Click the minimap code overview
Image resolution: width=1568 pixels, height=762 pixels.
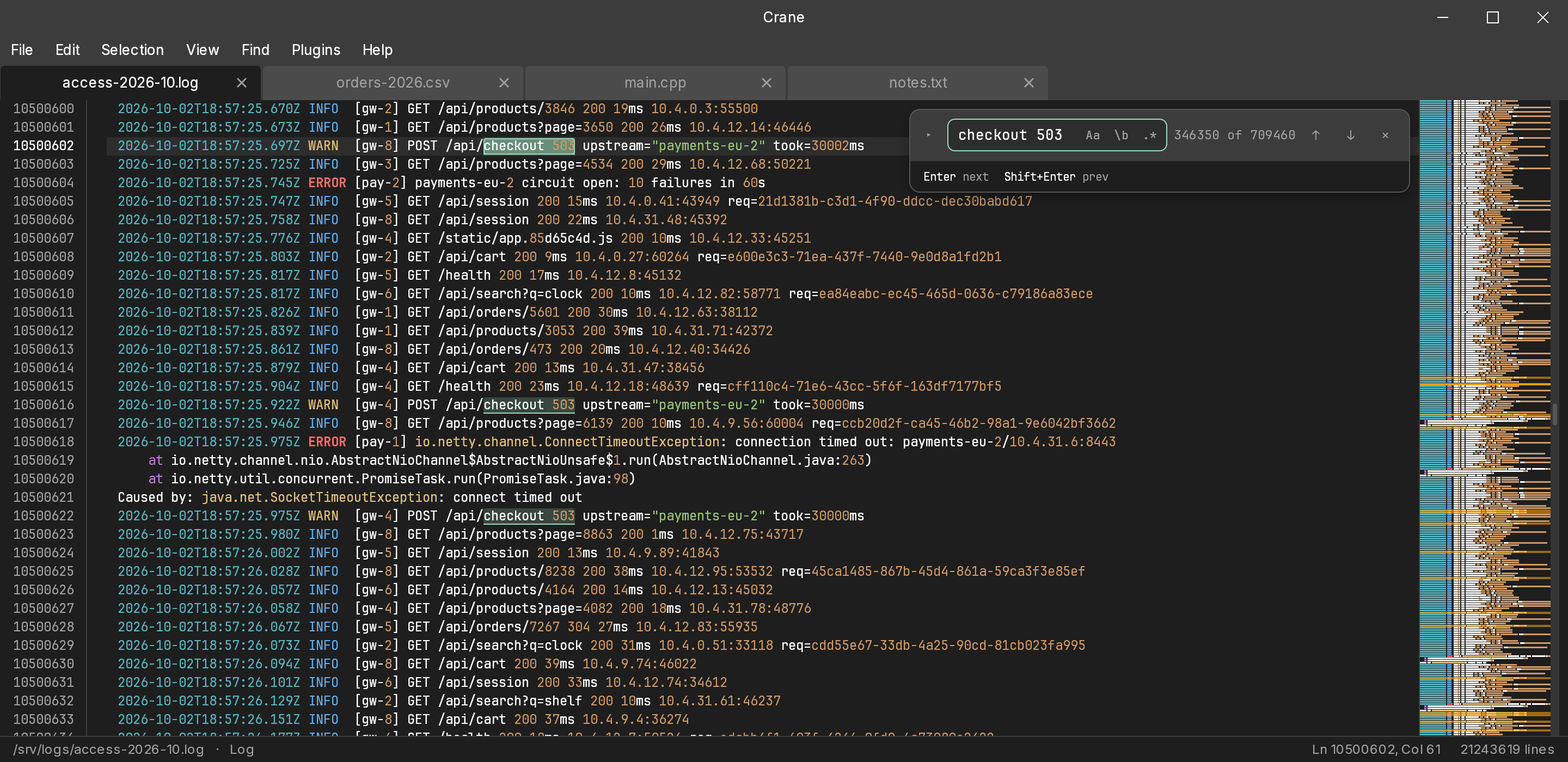[x=1485, y=417]
